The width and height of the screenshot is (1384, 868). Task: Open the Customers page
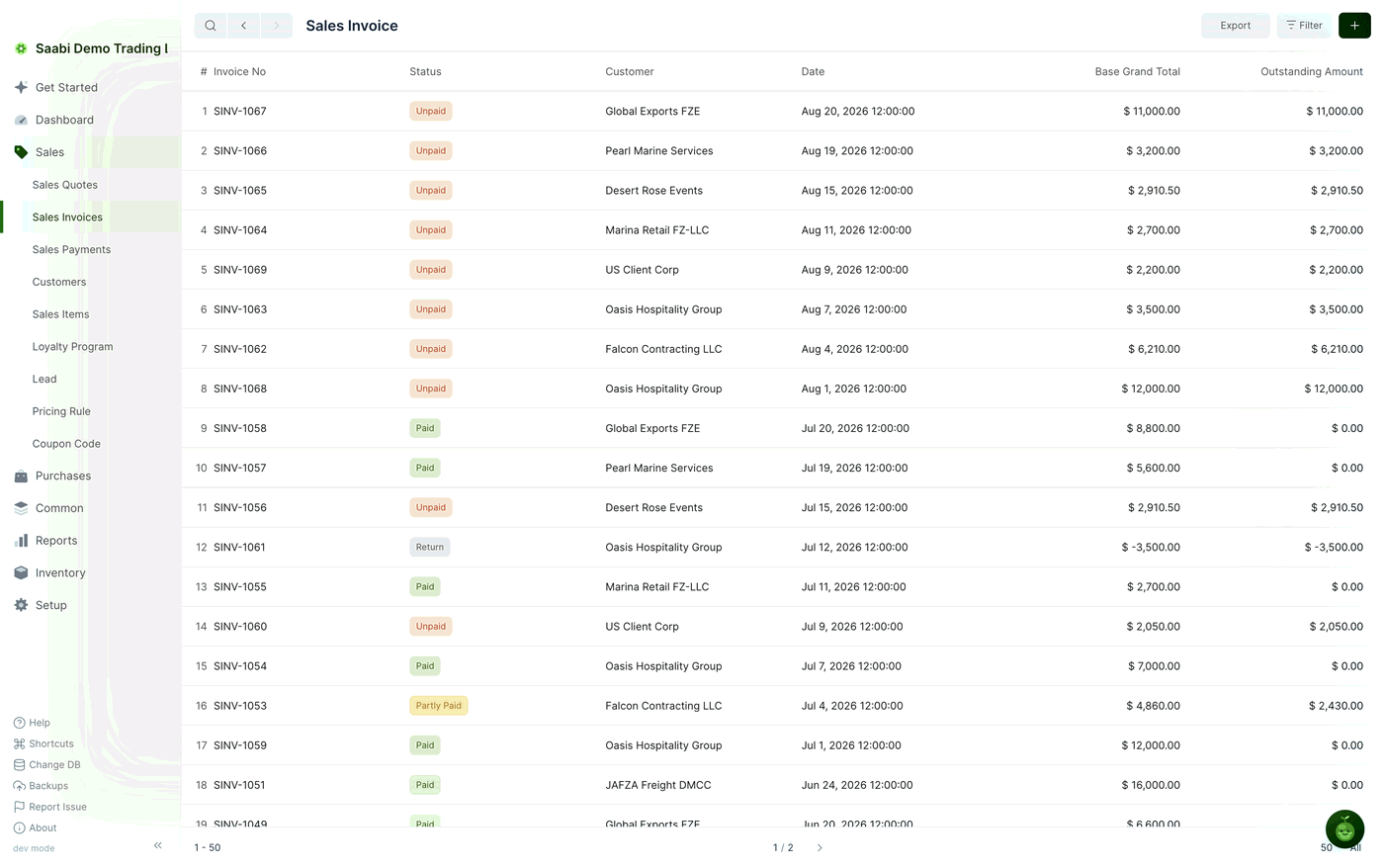(59, 283)
